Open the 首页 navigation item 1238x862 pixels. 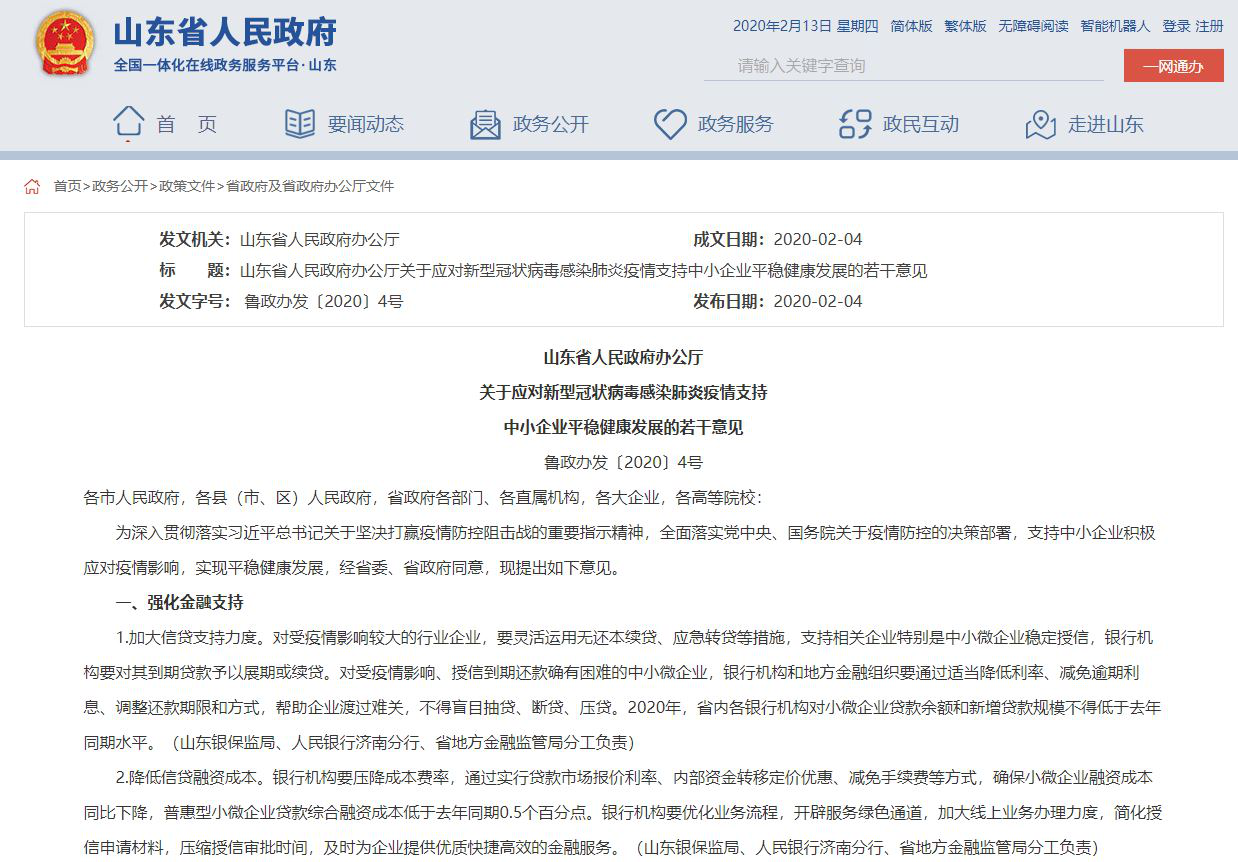(x=187, y=124)
